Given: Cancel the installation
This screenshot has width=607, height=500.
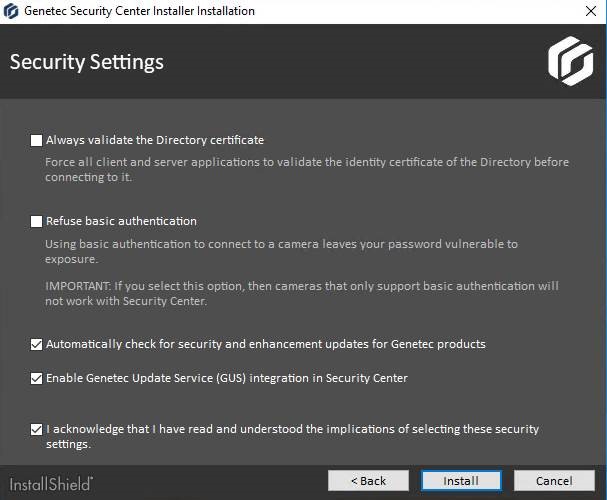Looking at the screenshot, I should click(554, 481).
